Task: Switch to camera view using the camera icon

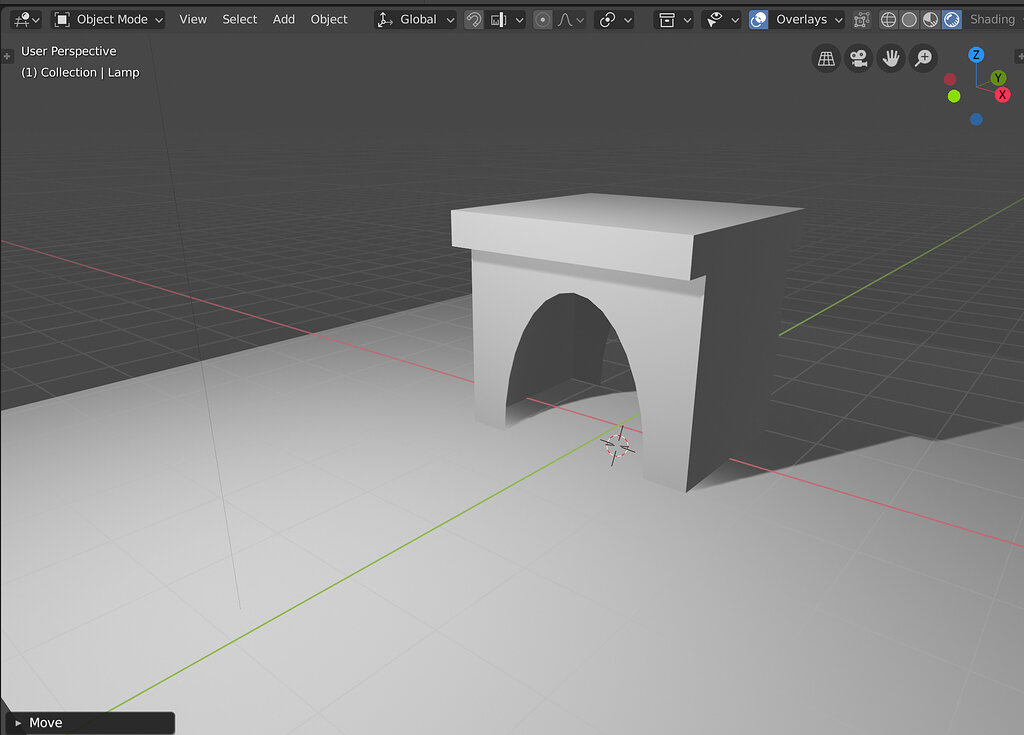Action: (858, 58)
